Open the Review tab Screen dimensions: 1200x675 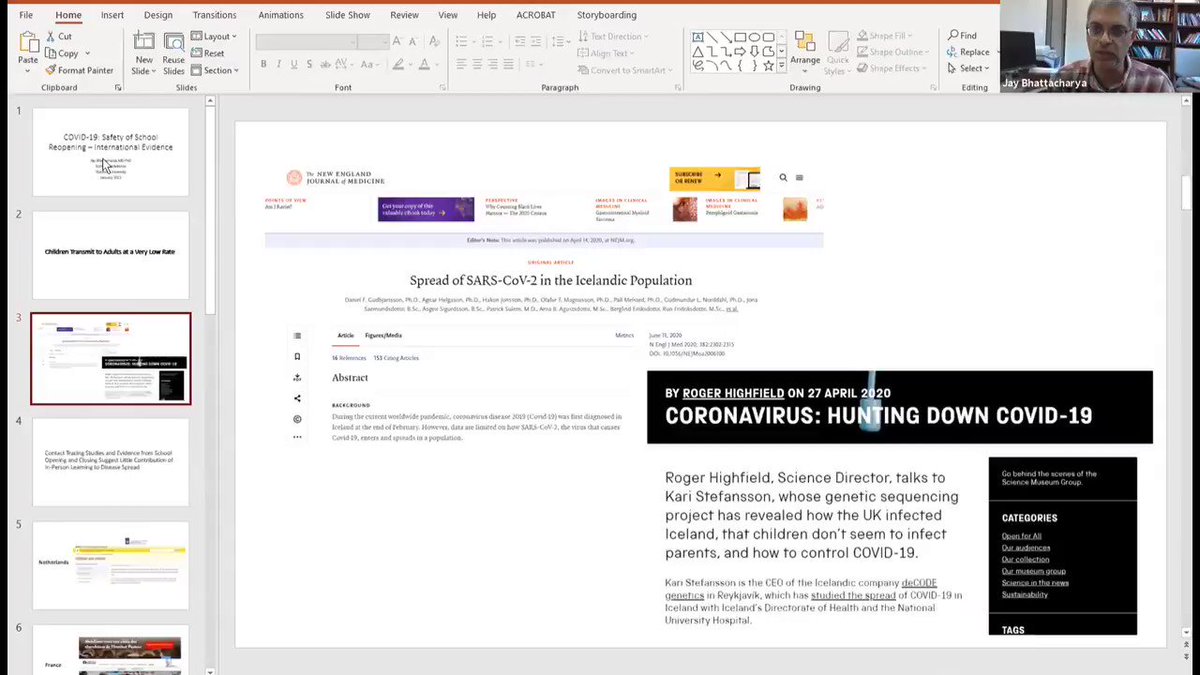tap(404, 15)
